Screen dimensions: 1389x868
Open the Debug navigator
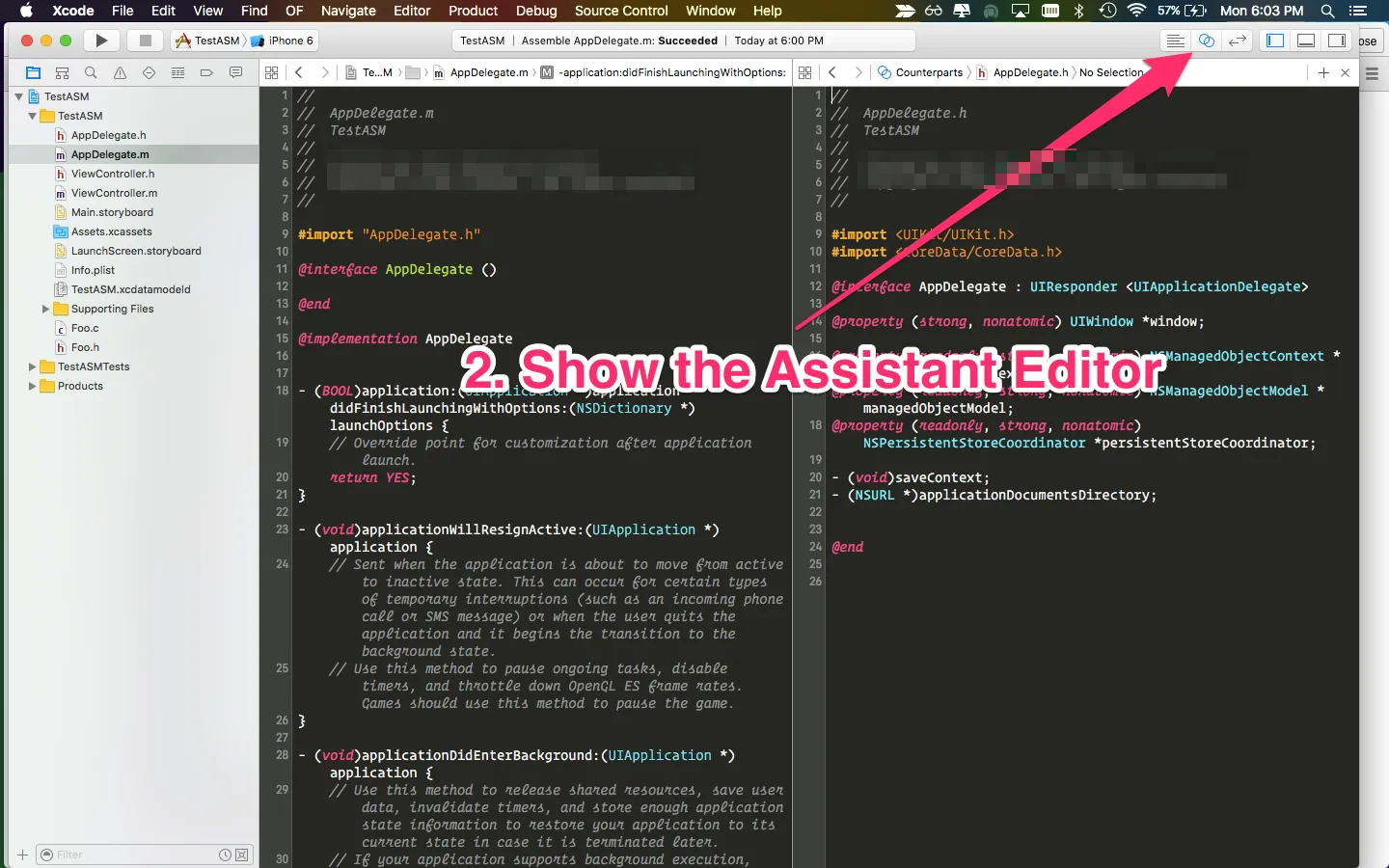[177, 72]
